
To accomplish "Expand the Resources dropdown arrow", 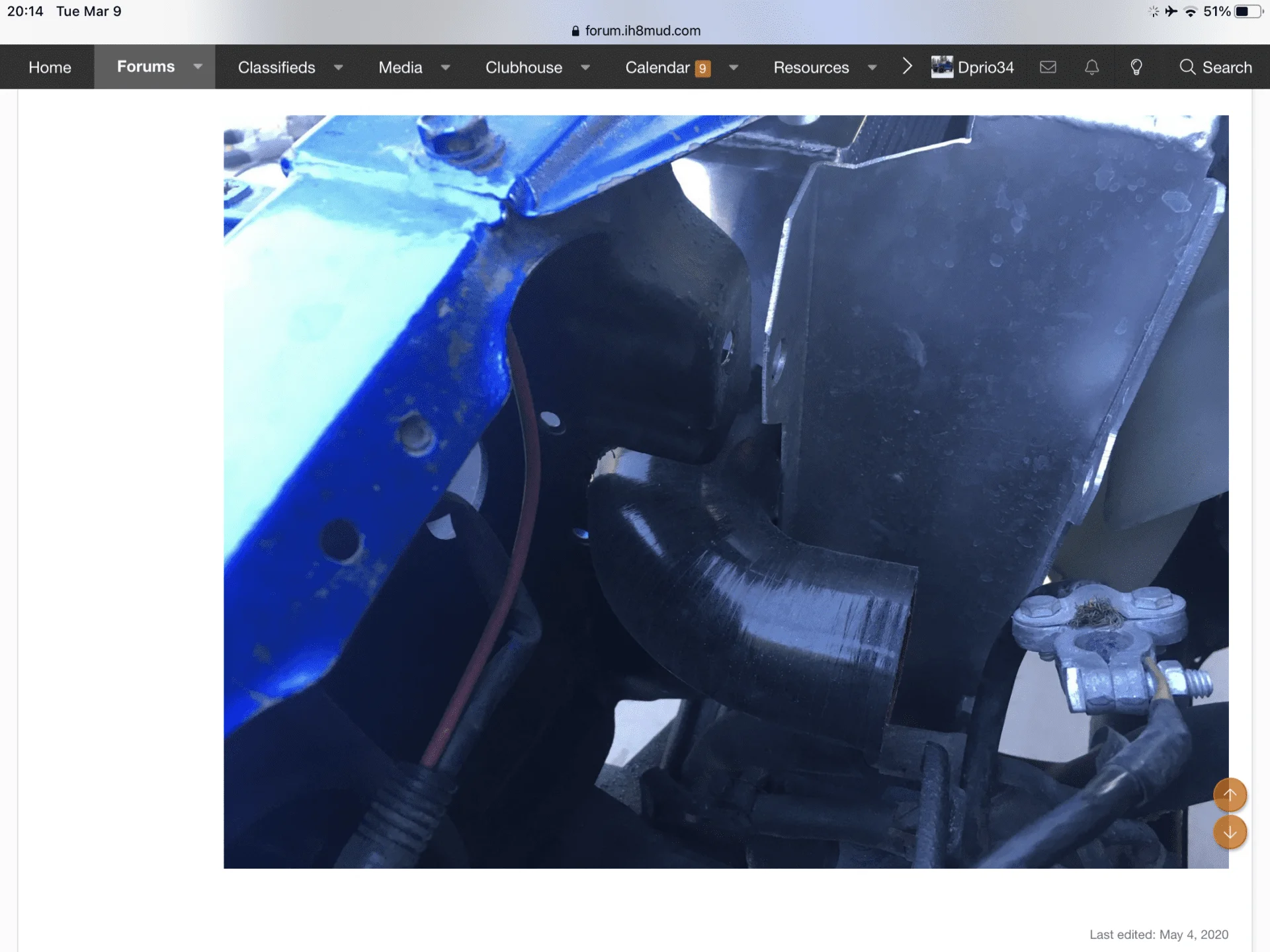I will click(872, 67).
